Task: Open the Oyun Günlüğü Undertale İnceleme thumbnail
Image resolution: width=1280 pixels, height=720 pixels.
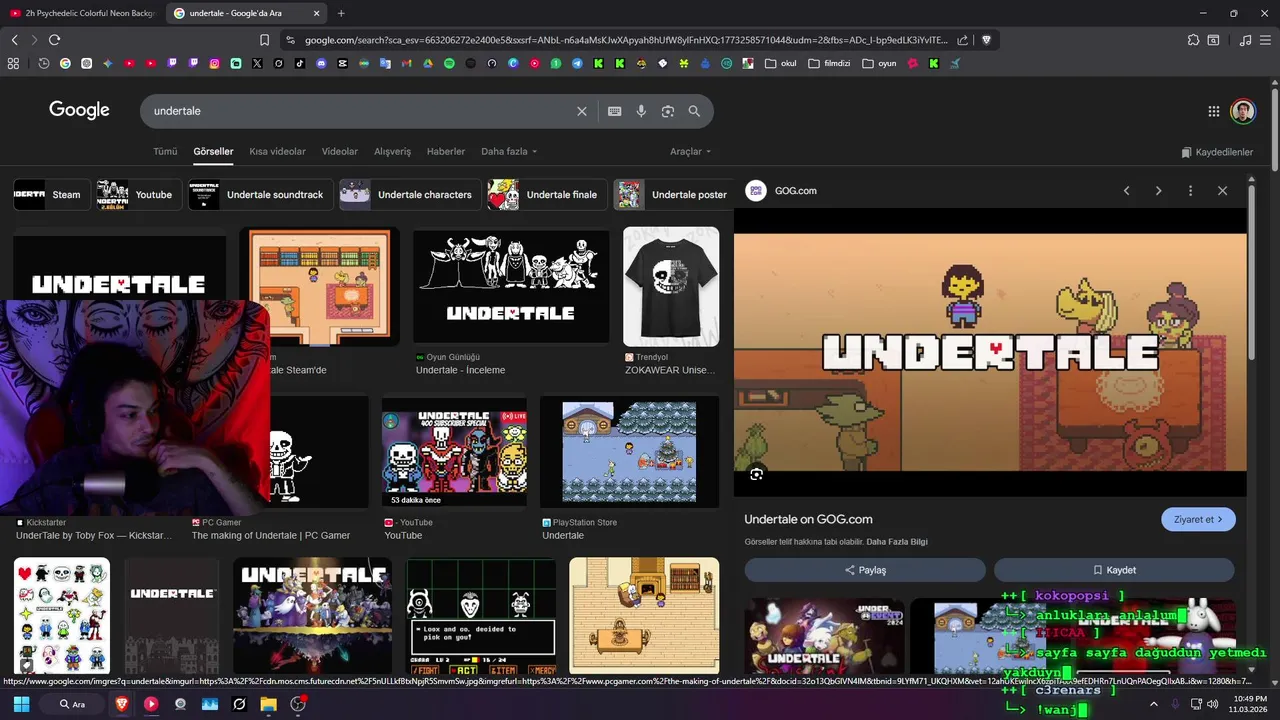Action: (x=511, y=287)
